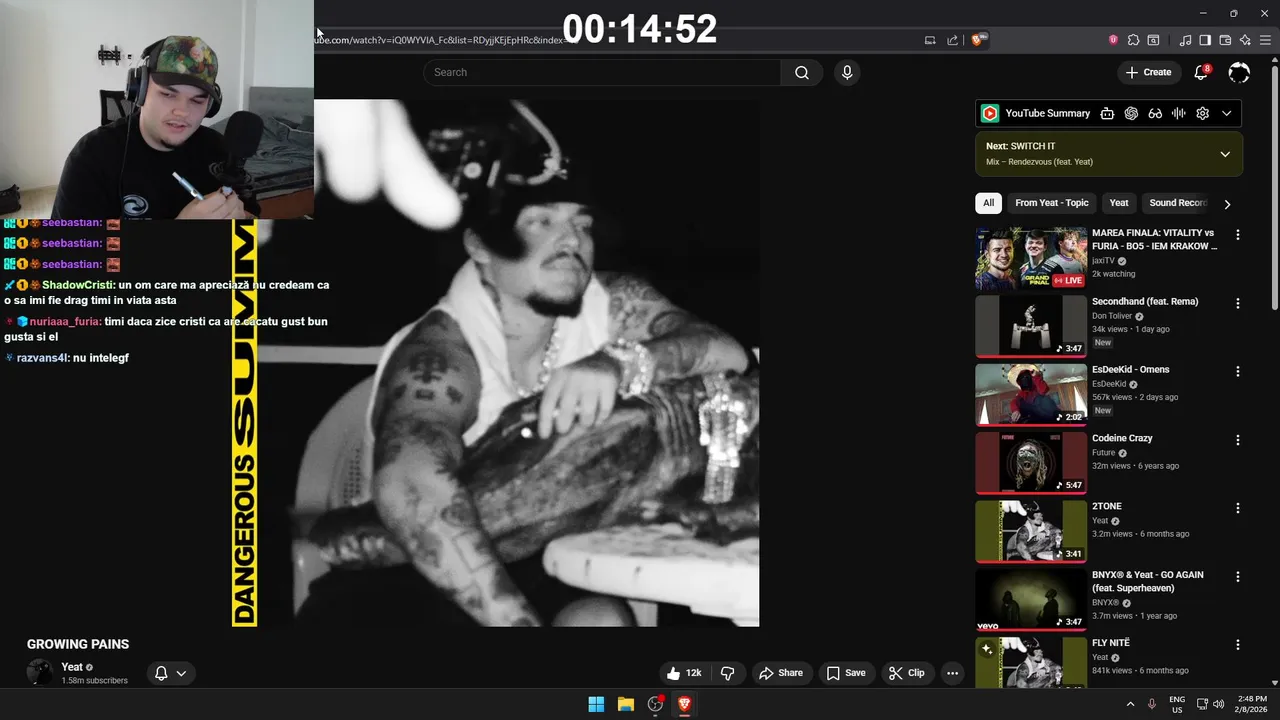
Task: Click the Yeat channel avatar
Action: 40,672
